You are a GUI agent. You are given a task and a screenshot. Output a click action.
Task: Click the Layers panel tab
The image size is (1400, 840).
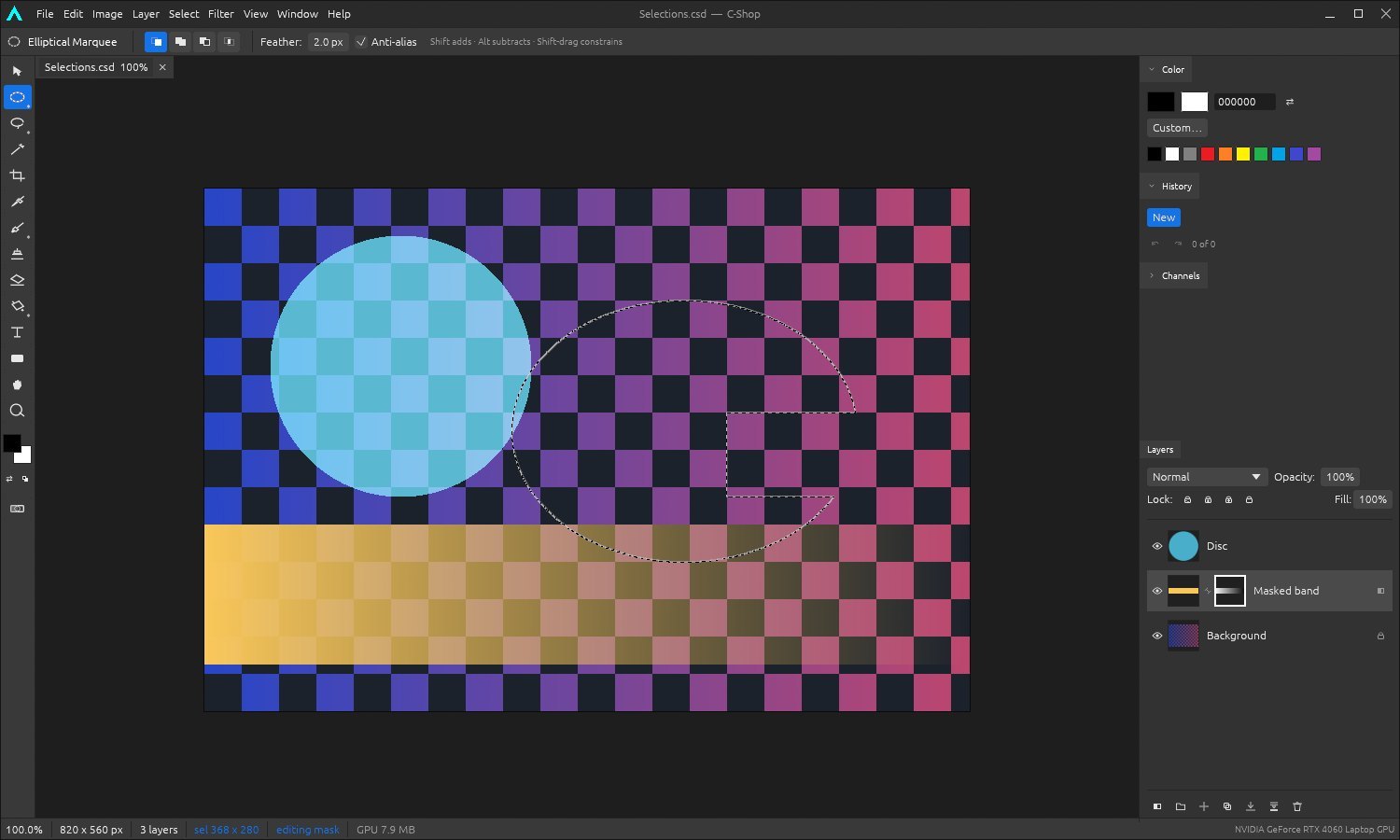pyautogui.click(x=1160, y=450)
